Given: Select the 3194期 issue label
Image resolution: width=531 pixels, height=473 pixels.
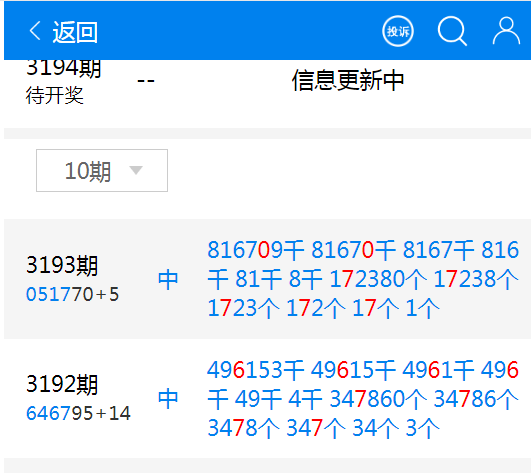Looking at the screenshot, I should (64, 68).
